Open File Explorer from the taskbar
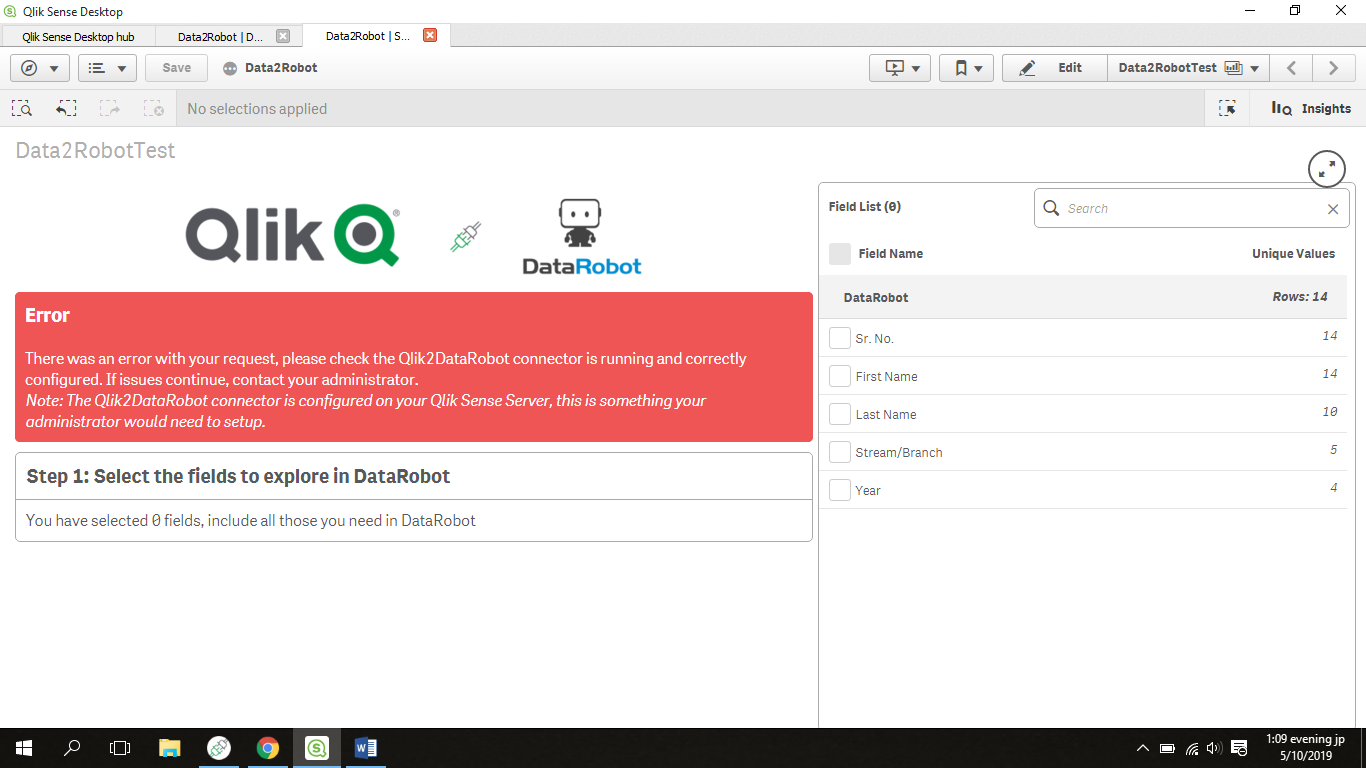This screenshot has height=768, width=1366. click(170, 748)
